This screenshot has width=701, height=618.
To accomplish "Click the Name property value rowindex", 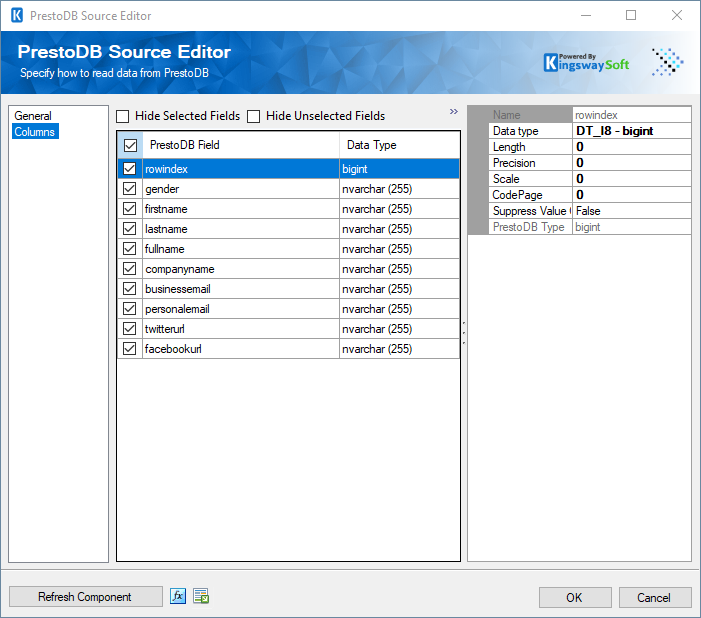I will pyautogui.click(x=631, y=115).
